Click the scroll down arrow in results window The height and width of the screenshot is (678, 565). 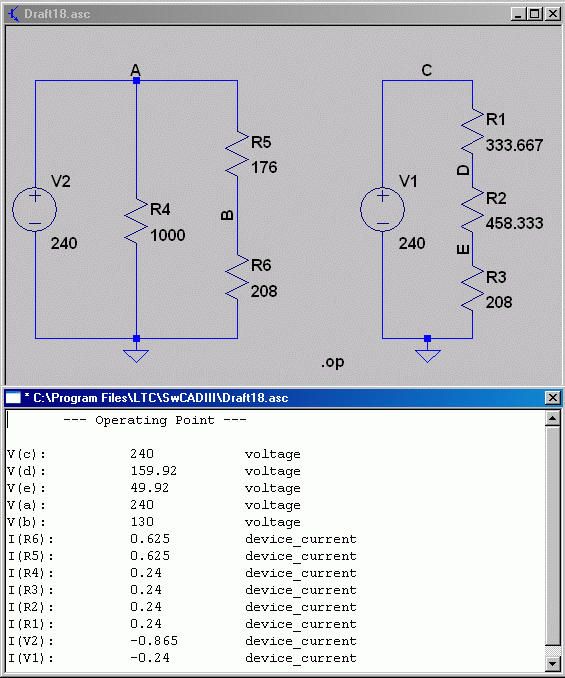tap(553, 663)
